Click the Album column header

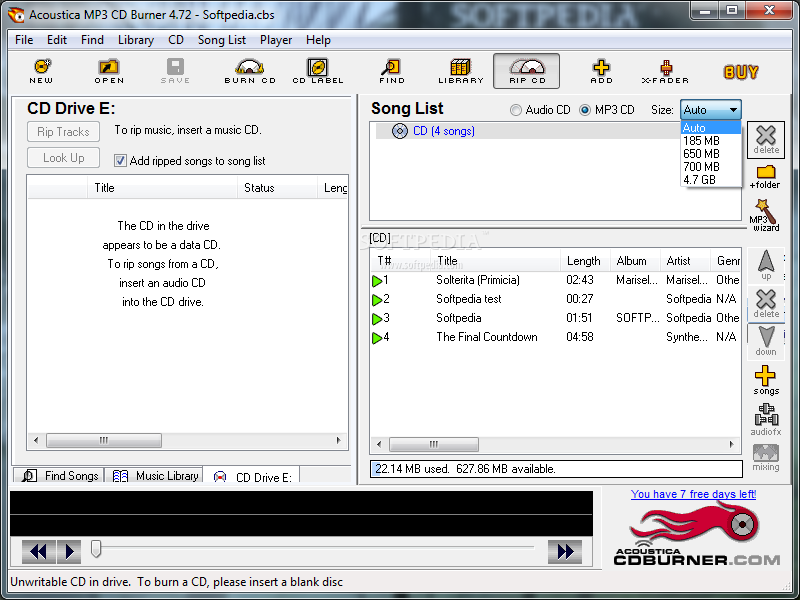[x=635, y=261]
